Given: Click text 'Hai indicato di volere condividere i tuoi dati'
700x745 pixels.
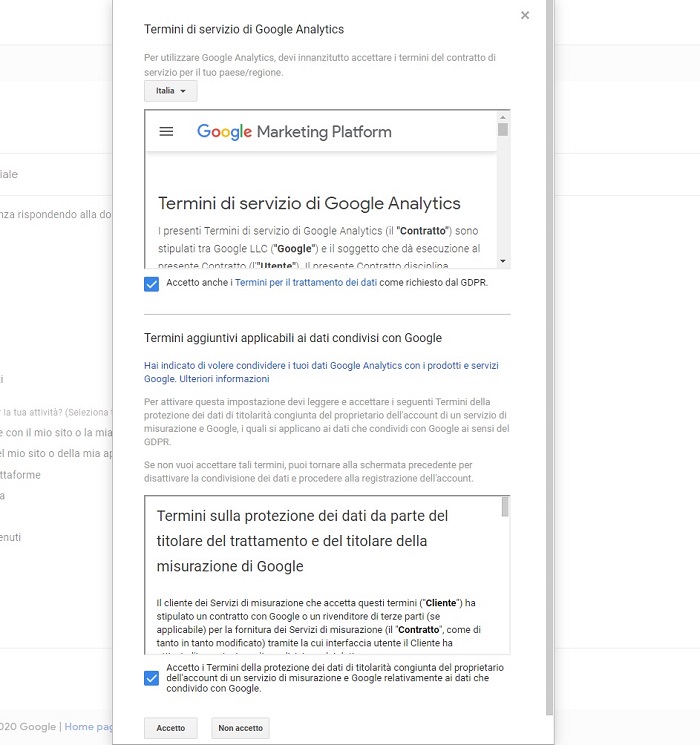Looking at the screenshot, I should [321, 372].
